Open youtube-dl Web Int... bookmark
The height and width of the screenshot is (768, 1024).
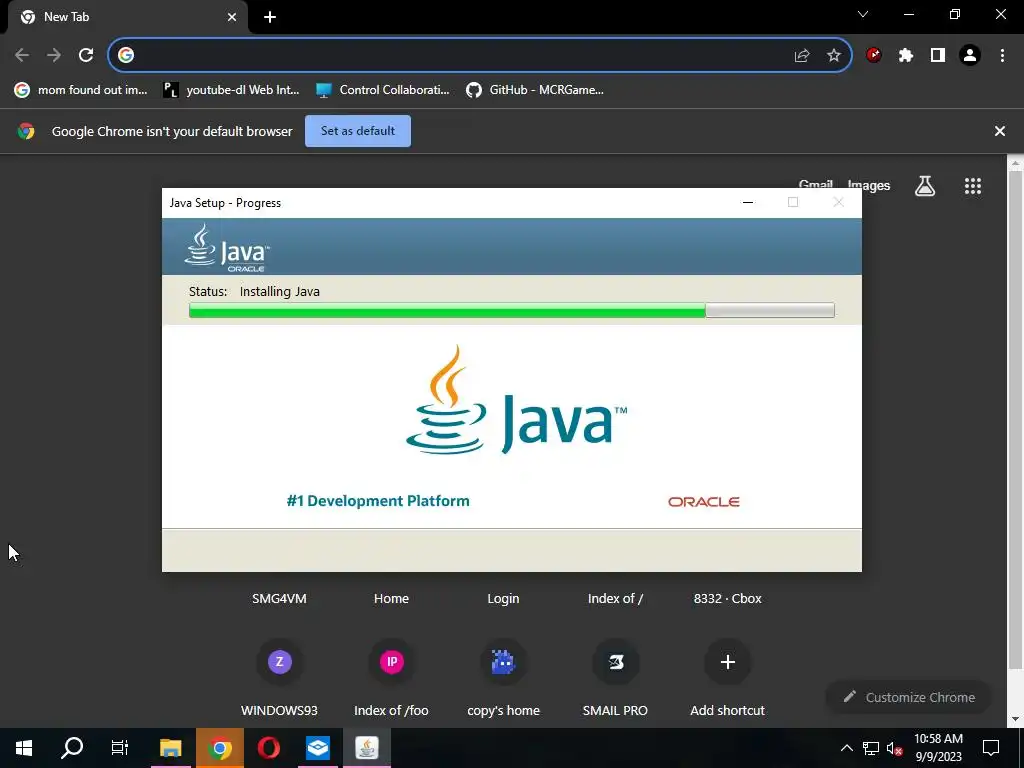tap(231, 90)
